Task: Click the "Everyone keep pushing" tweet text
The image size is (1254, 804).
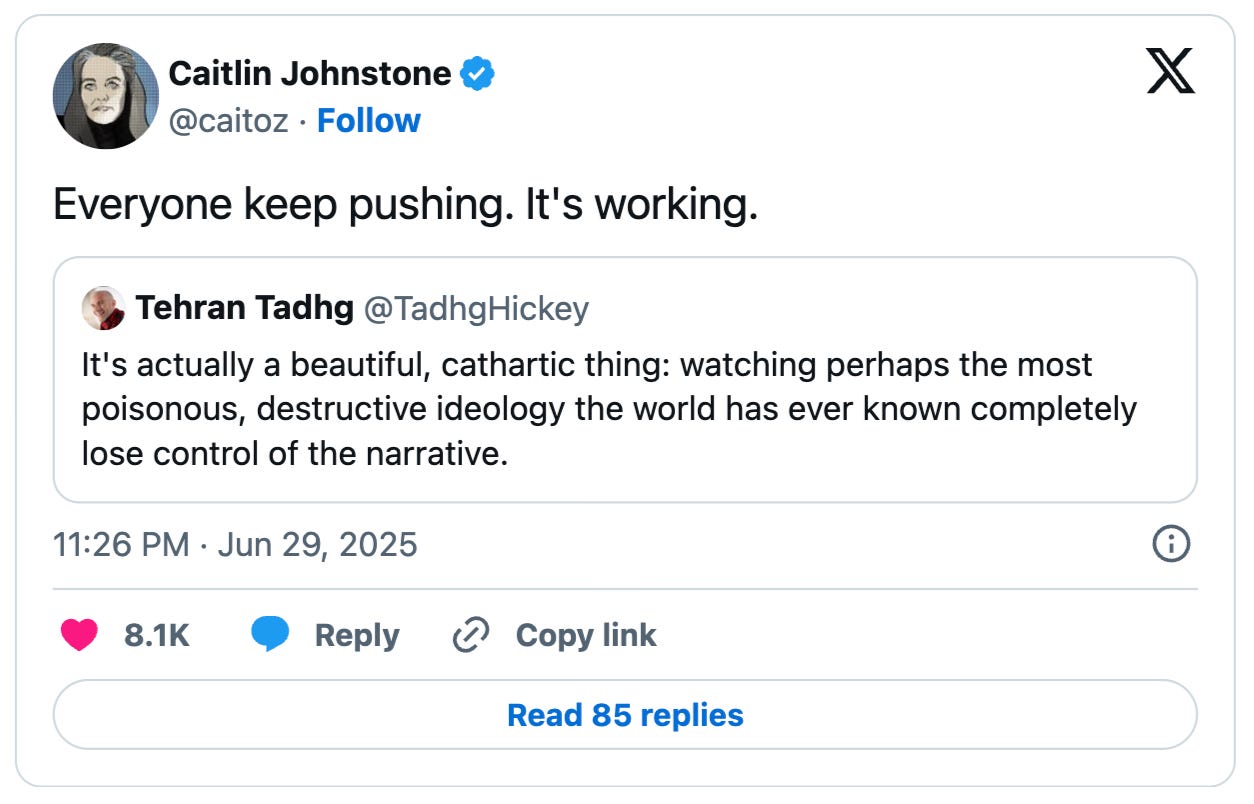Action: pyautogui.click(x=405, y=205)
